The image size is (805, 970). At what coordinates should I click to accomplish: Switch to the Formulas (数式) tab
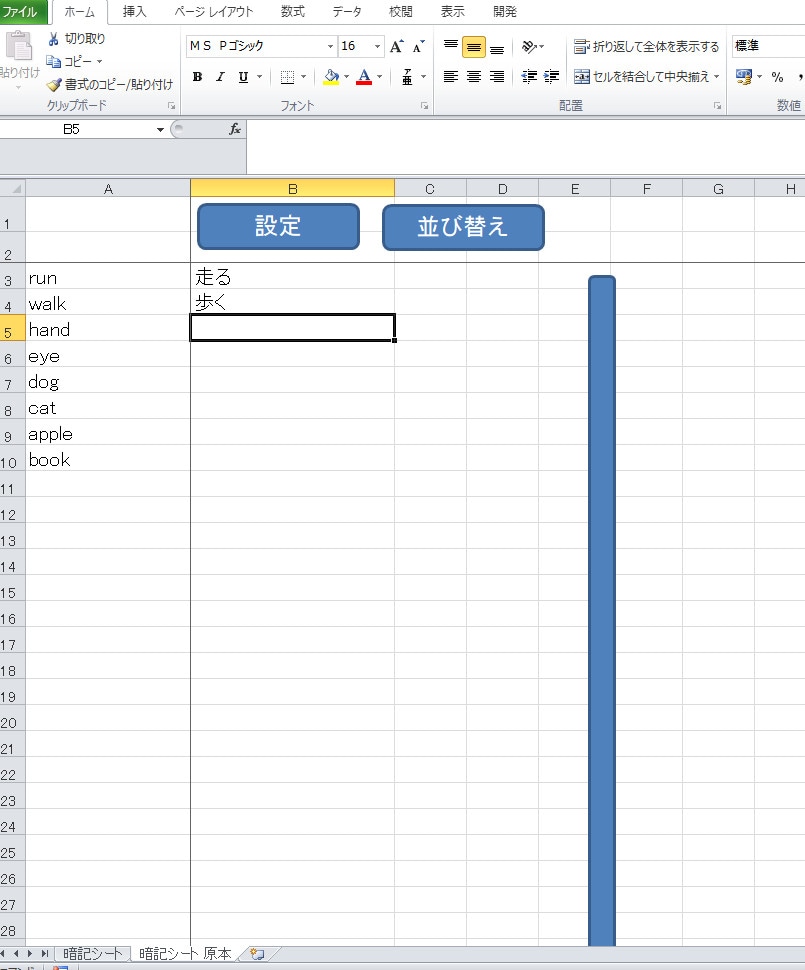coord(293,12)
